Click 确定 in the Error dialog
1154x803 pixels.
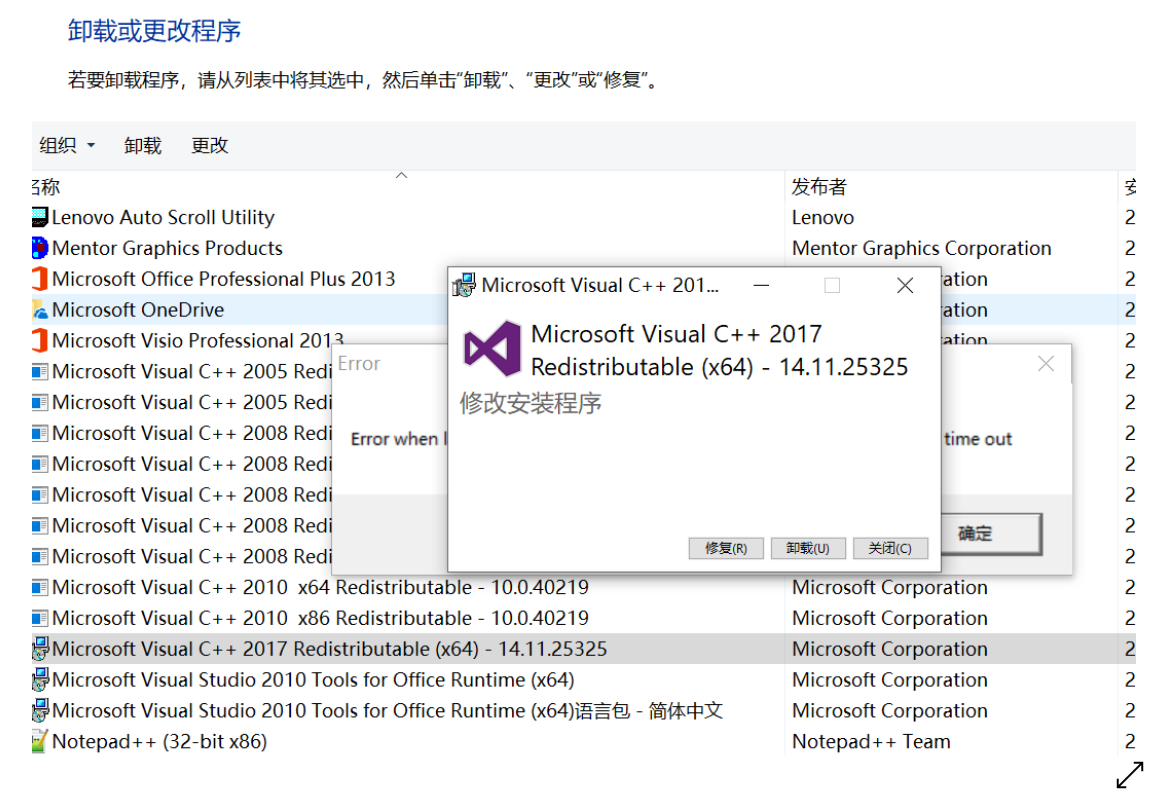pyautogui.click(x=991, y=534)
